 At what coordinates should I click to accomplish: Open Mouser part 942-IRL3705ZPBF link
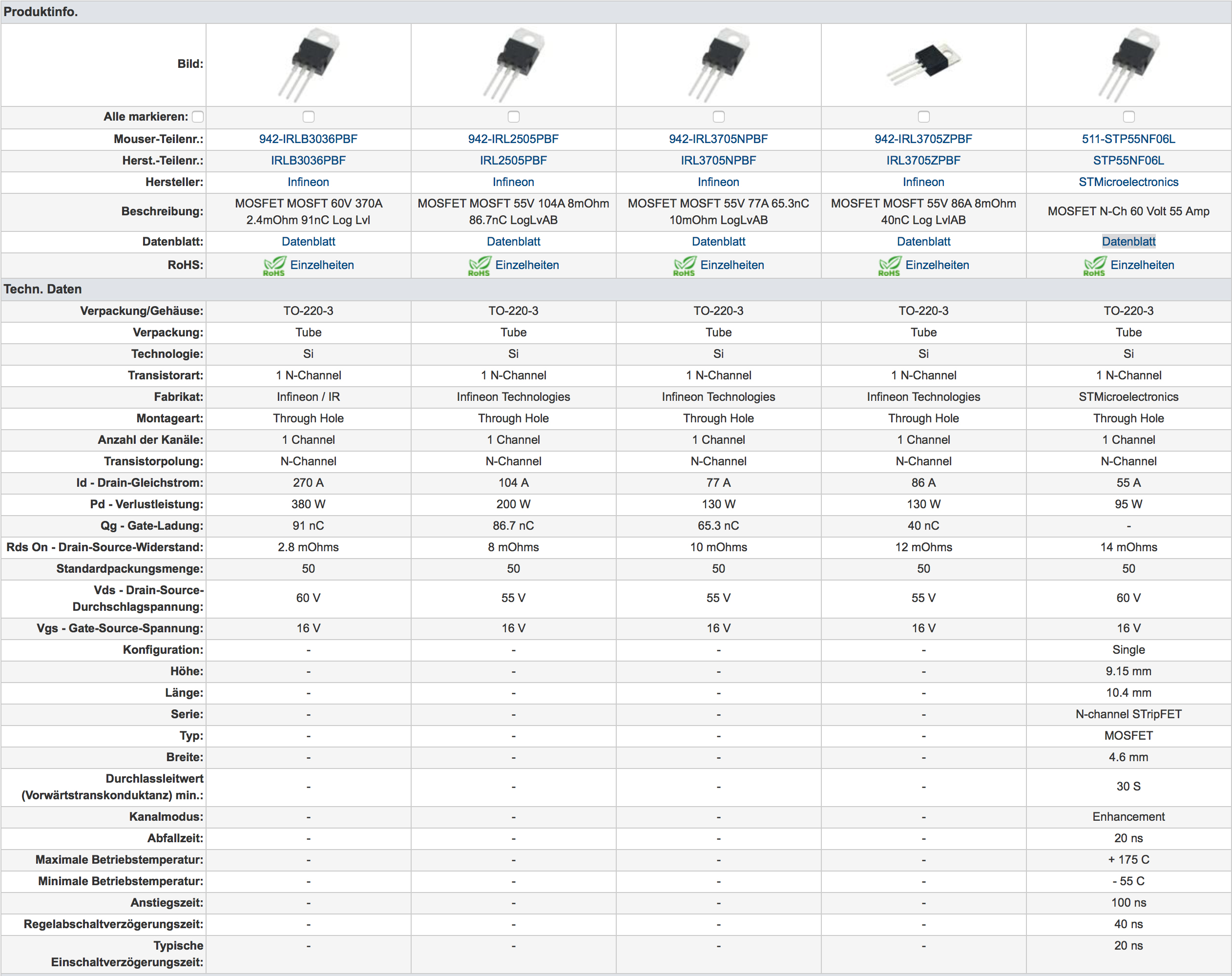click(924, 139)
